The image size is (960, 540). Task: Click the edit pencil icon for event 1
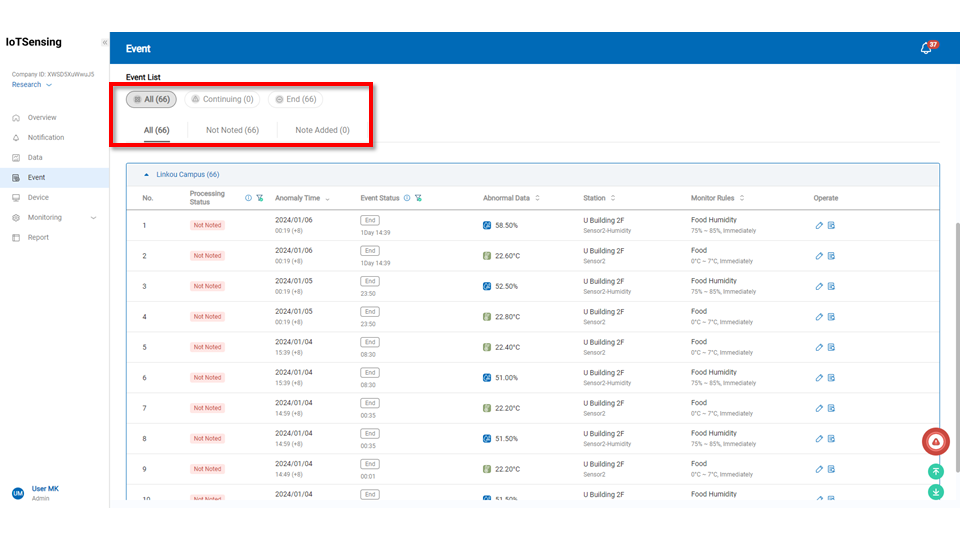tap(819, 225)
